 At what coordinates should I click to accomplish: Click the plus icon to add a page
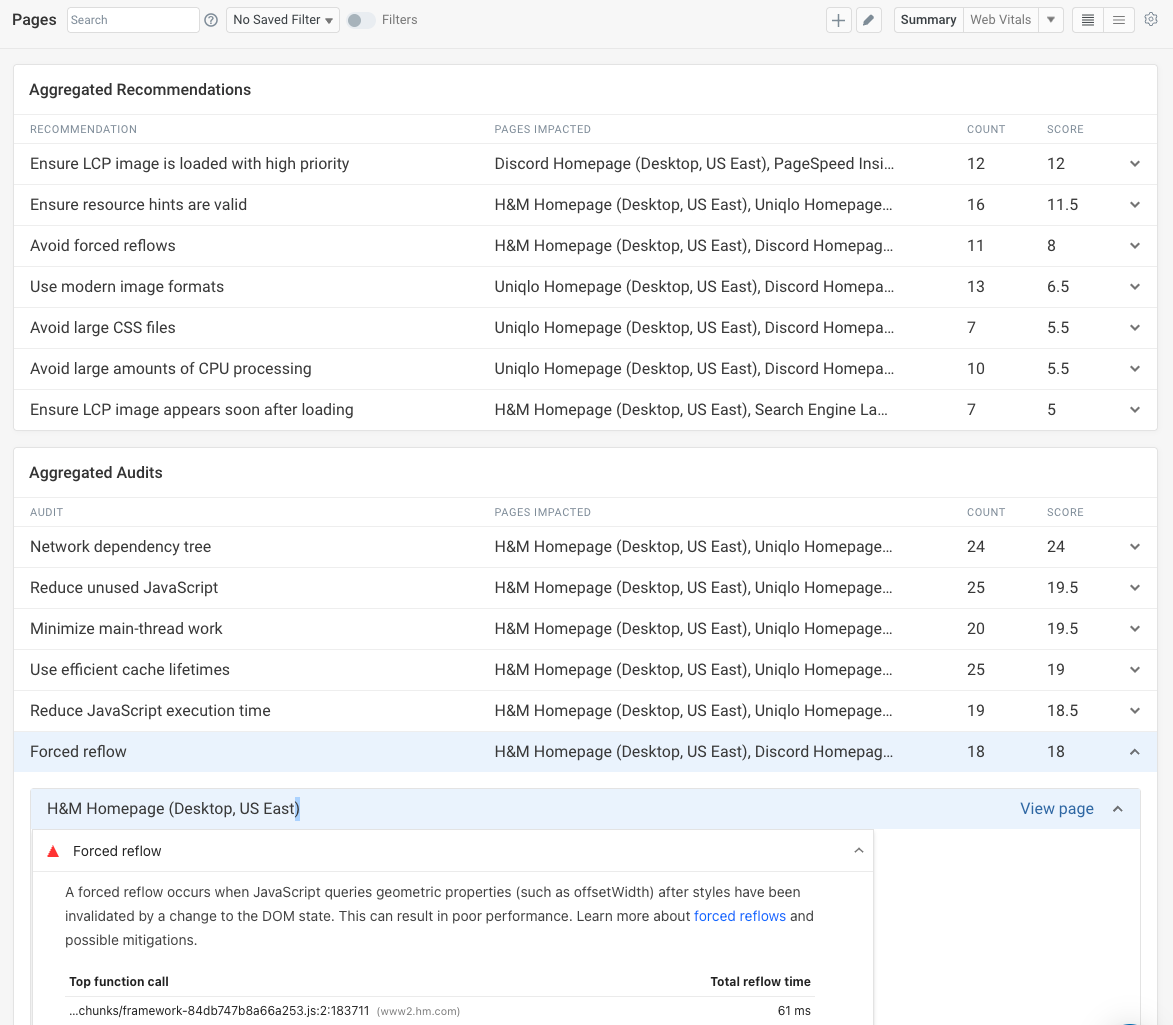coord(838,20)
